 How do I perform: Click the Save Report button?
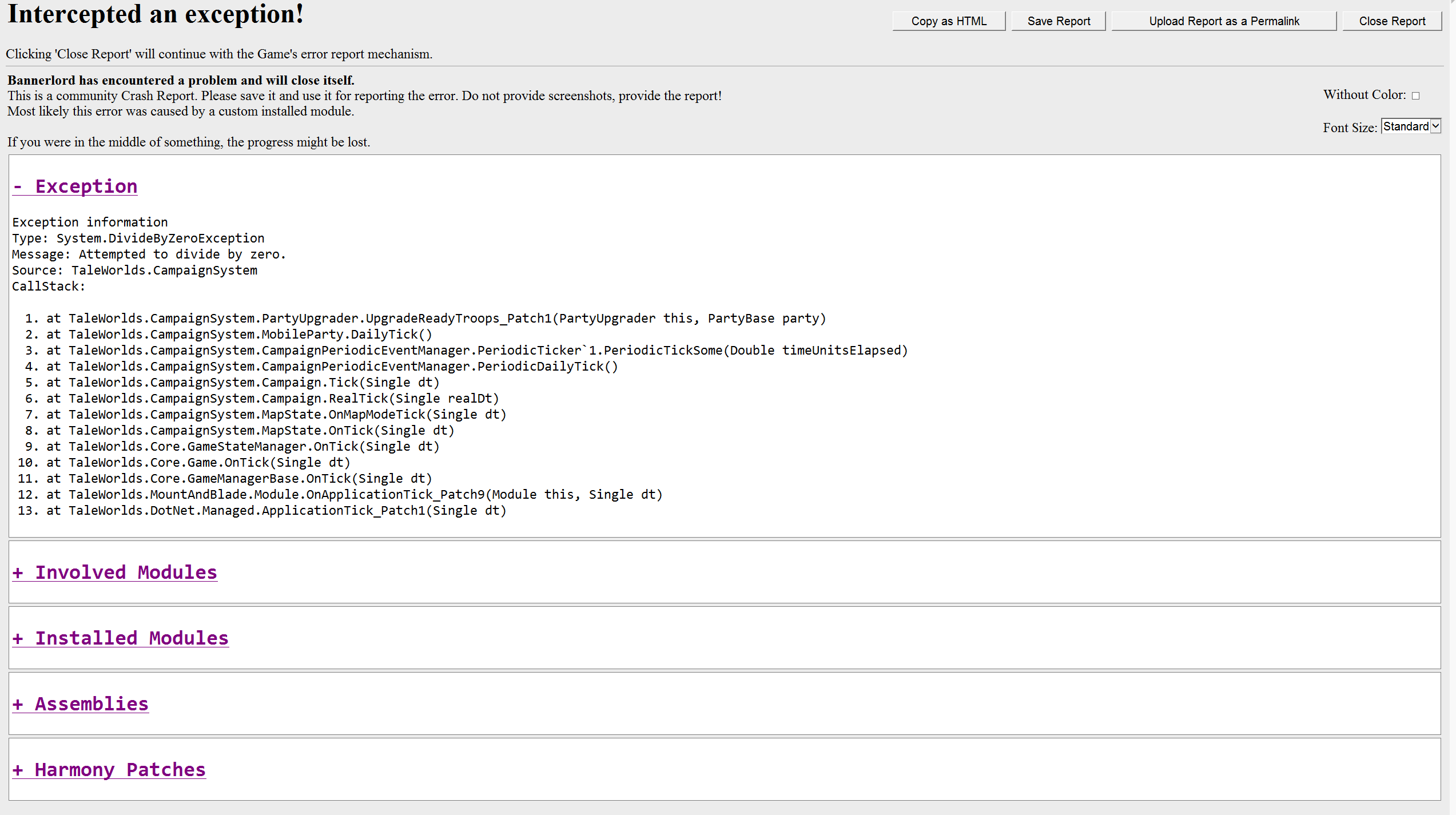[1059, 21]
